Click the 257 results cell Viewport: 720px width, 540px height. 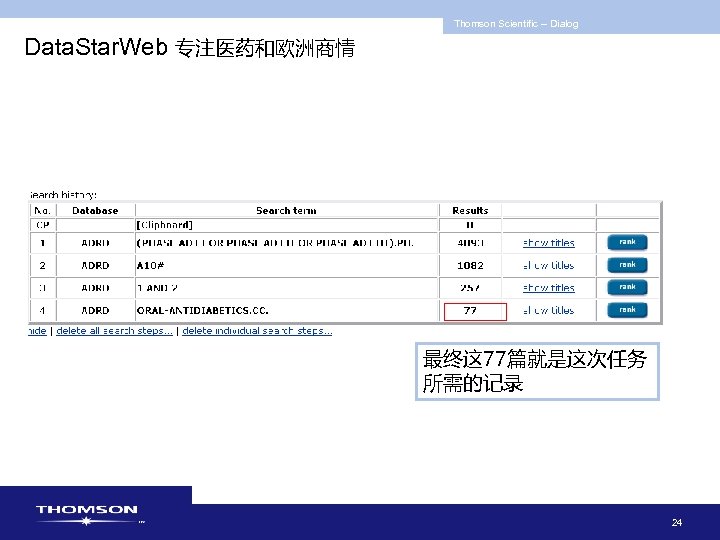(x=470, y=288)
